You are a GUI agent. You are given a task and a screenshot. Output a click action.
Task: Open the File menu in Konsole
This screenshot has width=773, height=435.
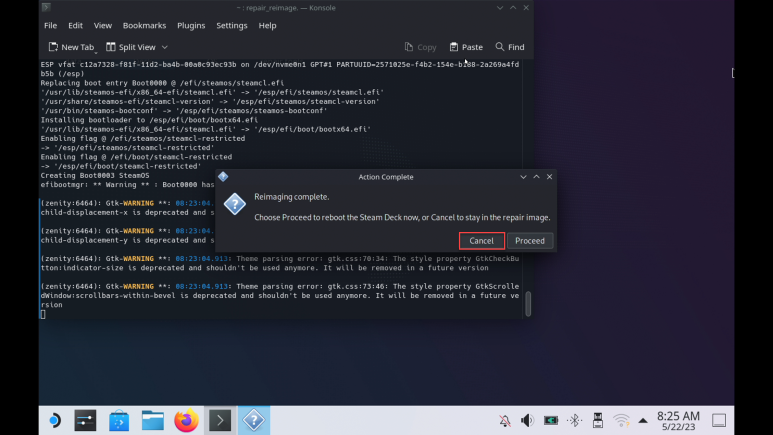click(50, 26)
